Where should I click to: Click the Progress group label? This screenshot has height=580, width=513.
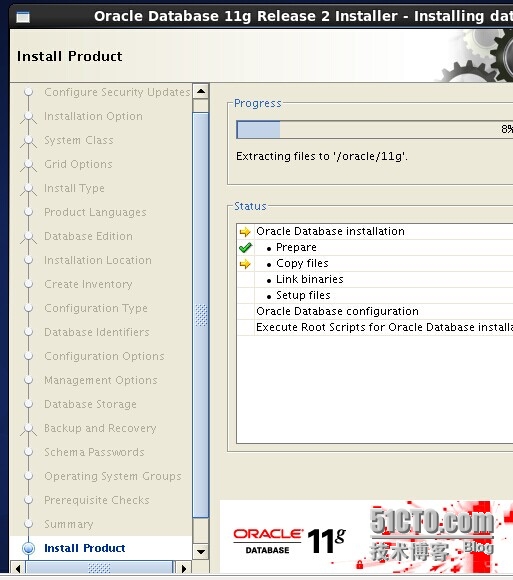pos(258,103)
